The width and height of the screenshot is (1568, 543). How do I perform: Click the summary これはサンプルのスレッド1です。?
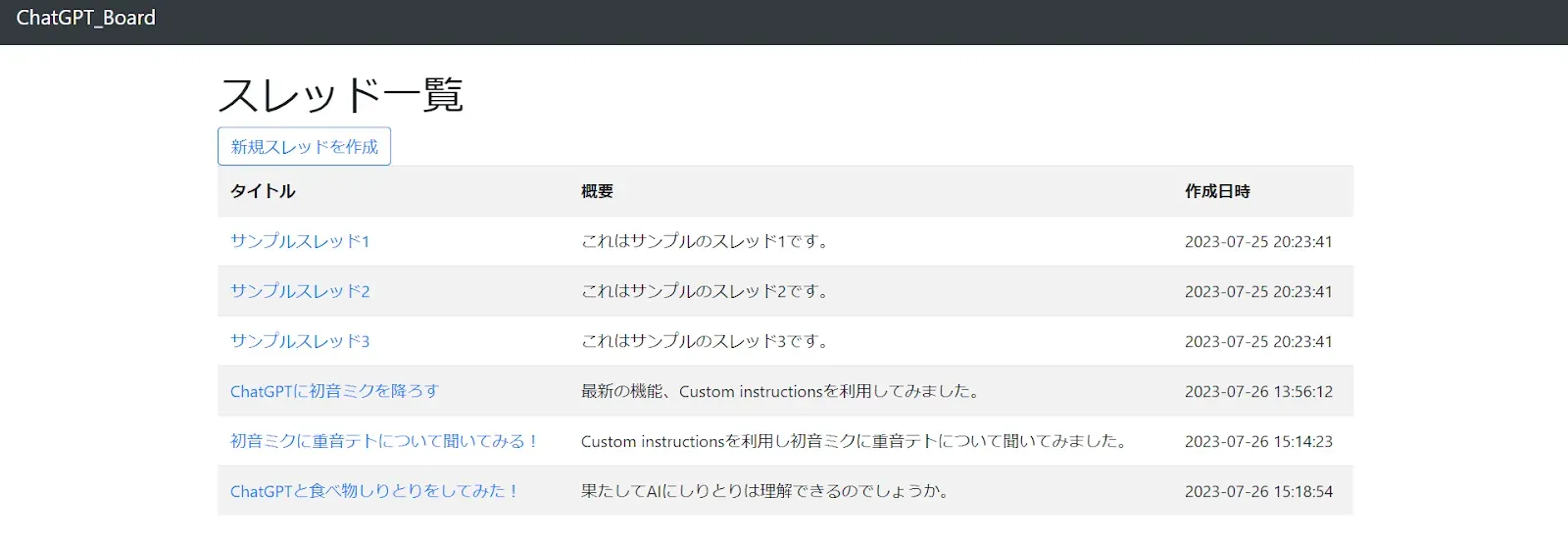[706, 241]
